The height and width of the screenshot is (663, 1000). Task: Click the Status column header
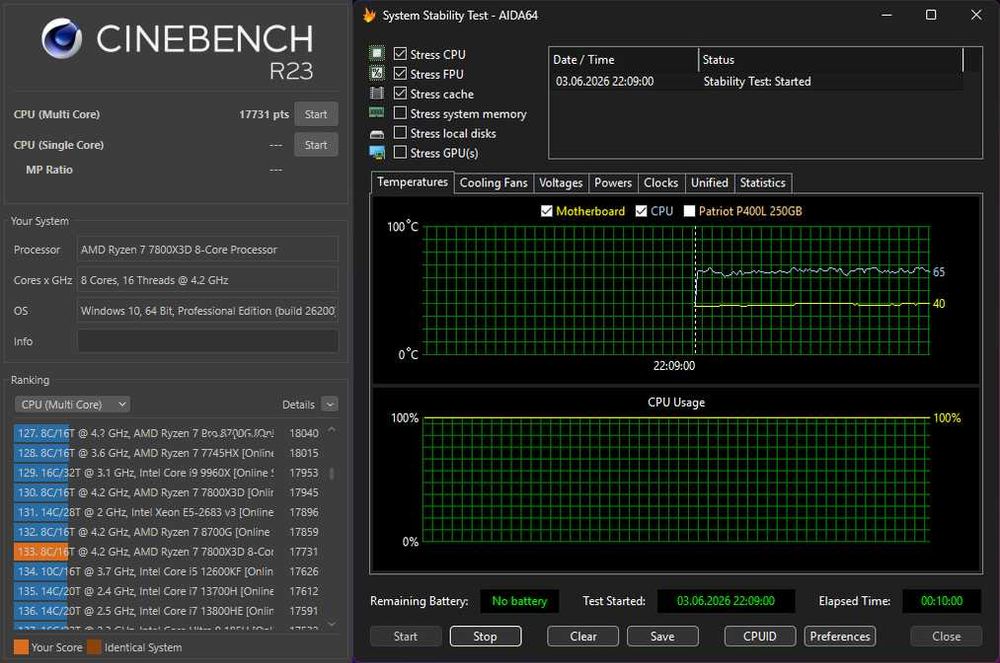pyautogui.click(x=831, y=59)
